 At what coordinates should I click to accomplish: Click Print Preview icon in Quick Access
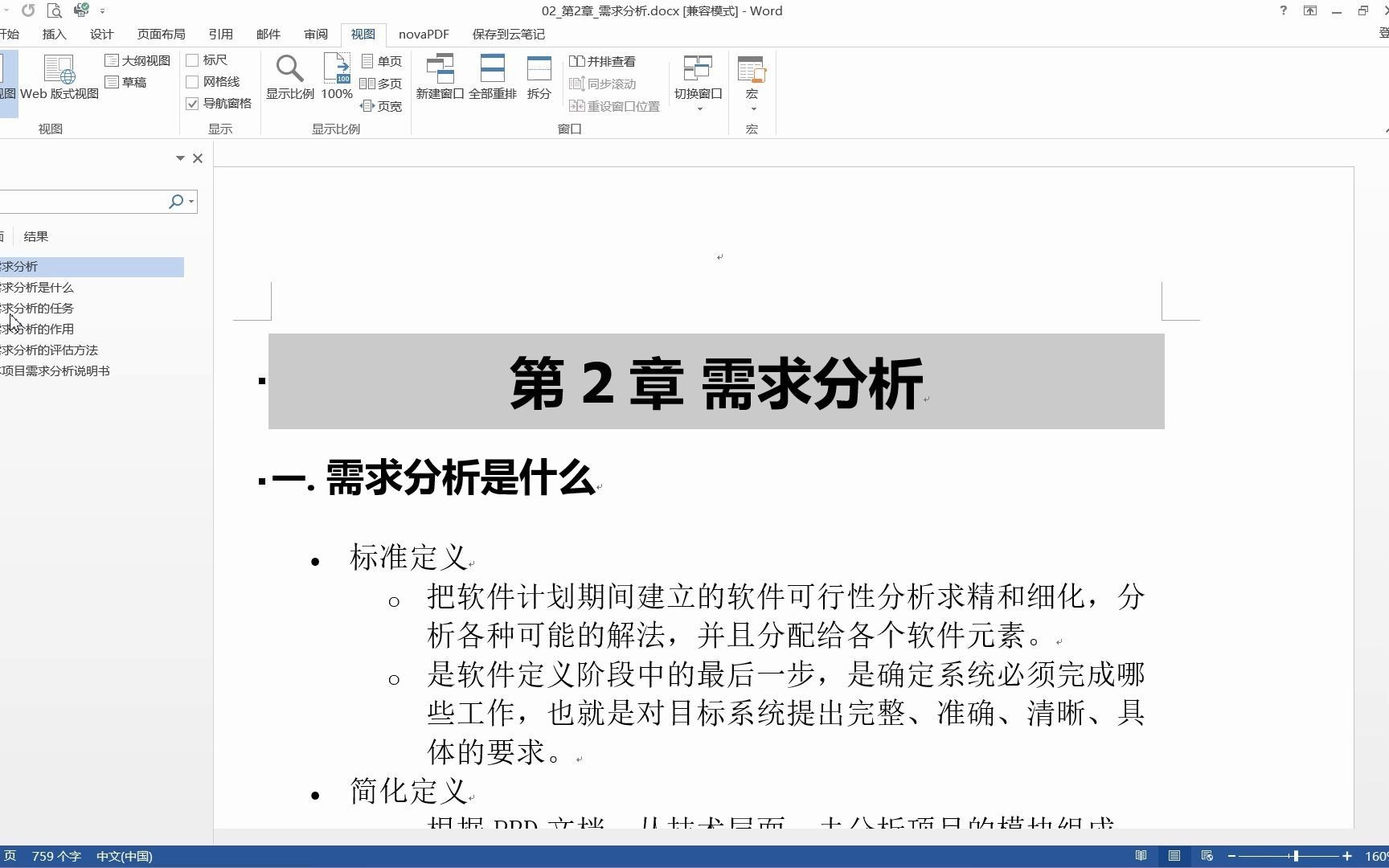tap(55, 10)
